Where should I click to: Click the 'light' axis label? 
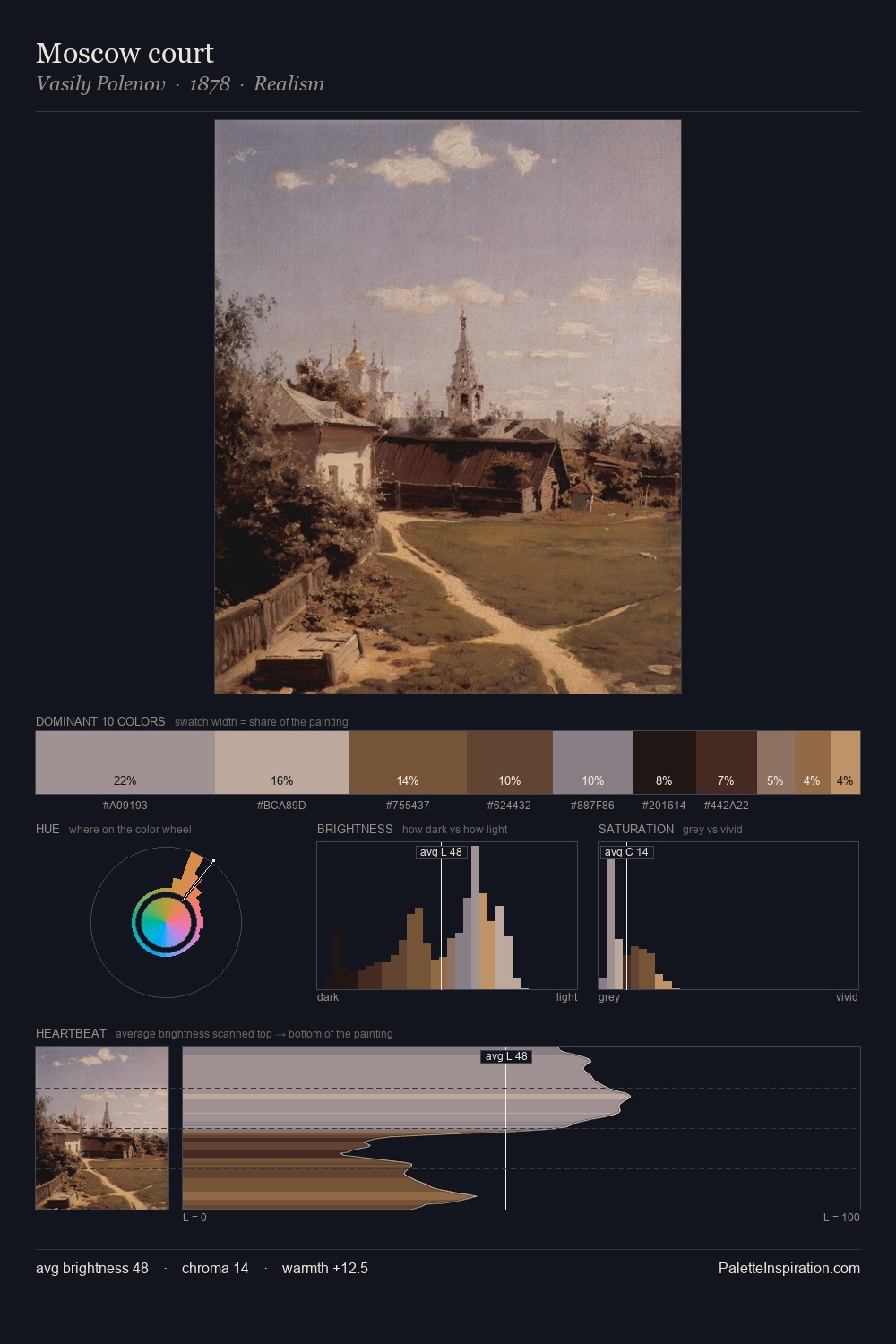coord(567,997)
